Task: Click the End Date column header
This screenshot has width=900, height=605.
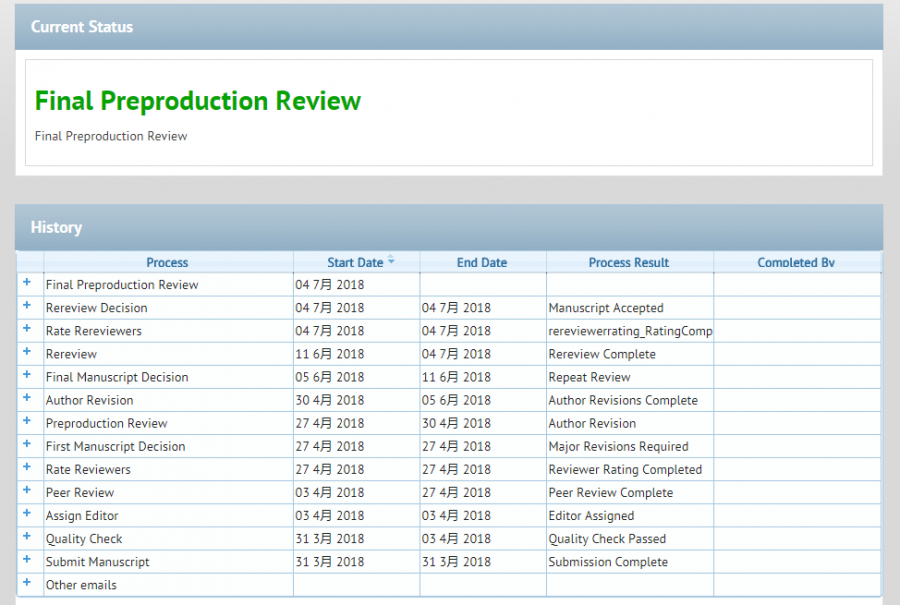Action: [x=482, y=262]
